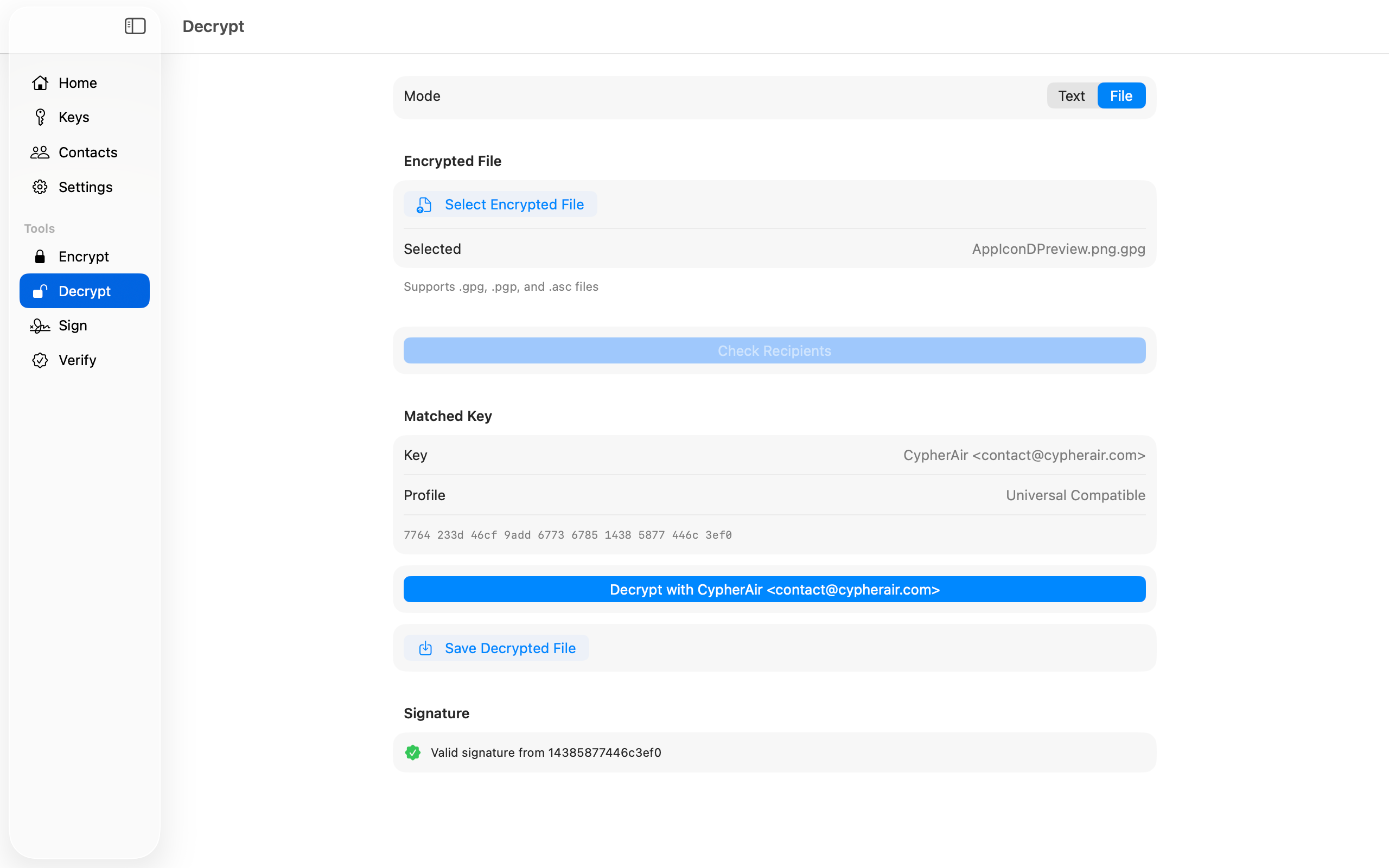
Task: Click the key fingerprint starting 7764 233d
Action: coord(568,535)
